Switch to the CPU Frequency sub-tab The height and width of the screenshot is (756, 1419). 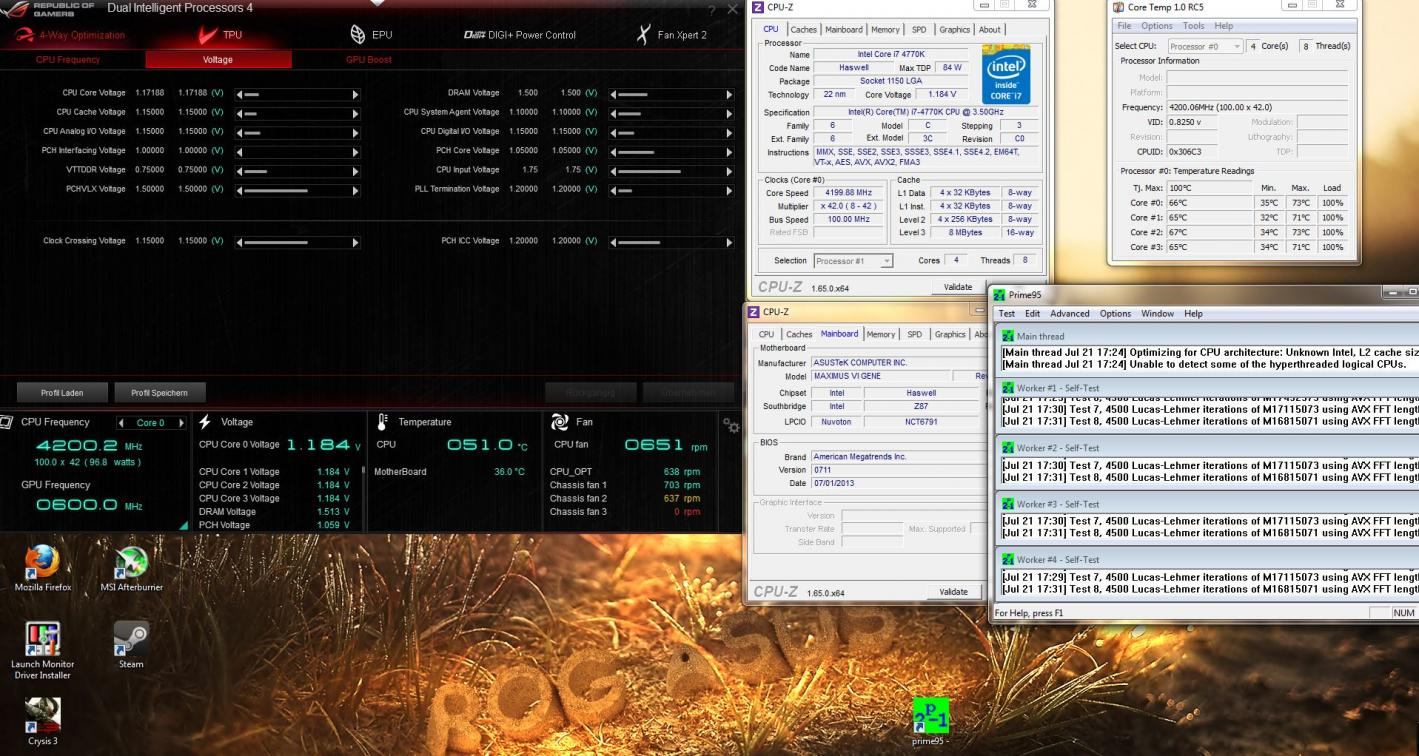(68, 60)
